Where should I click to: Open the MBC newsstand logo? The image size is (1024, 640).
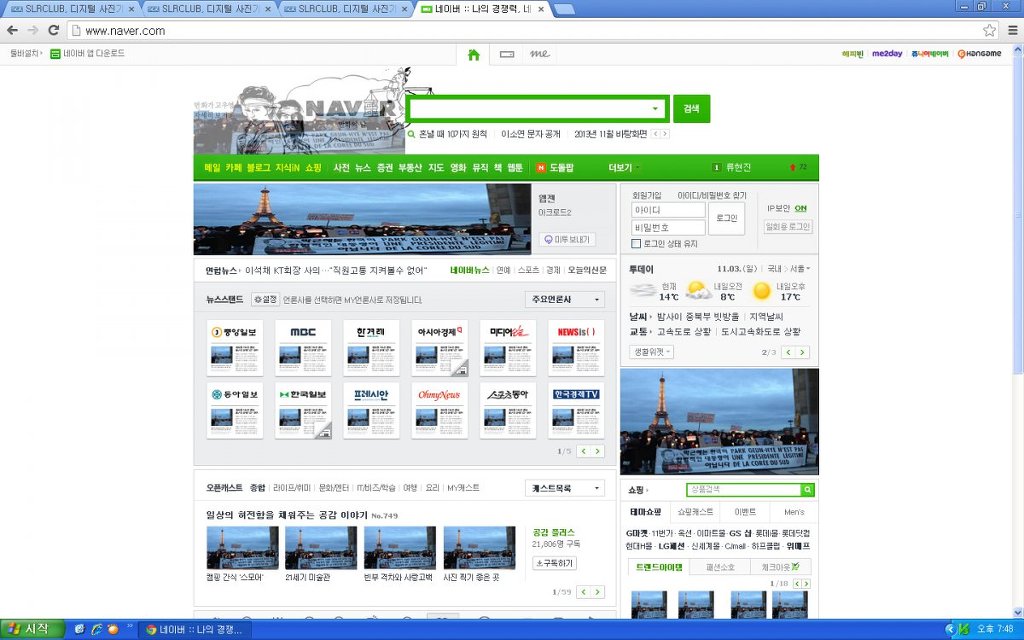point(303,332)
